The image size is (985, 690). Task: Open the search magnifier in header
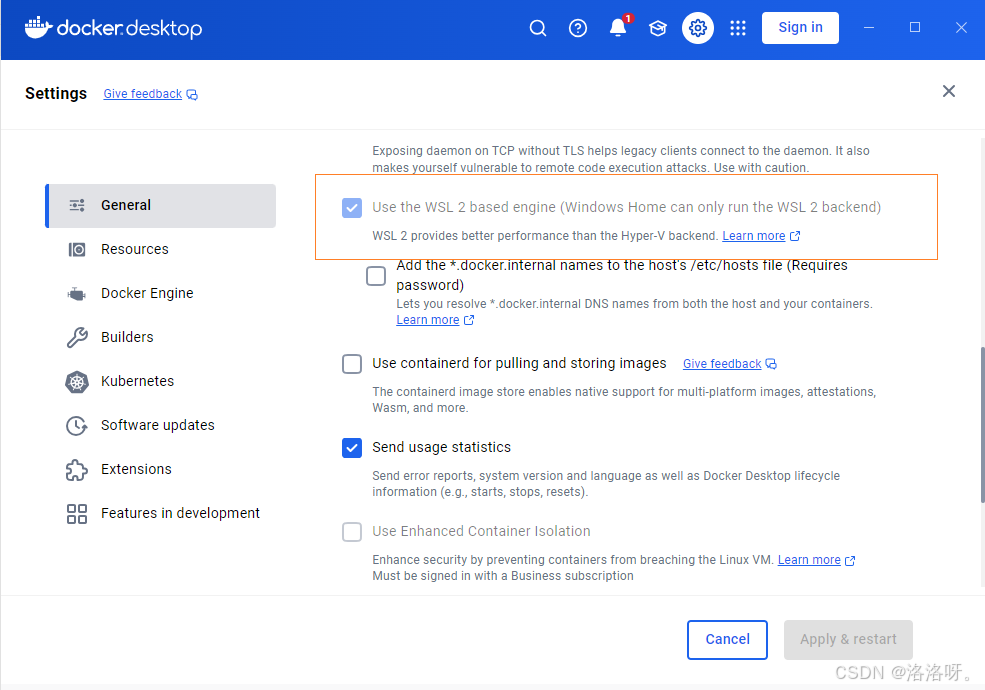pos(538,28)
